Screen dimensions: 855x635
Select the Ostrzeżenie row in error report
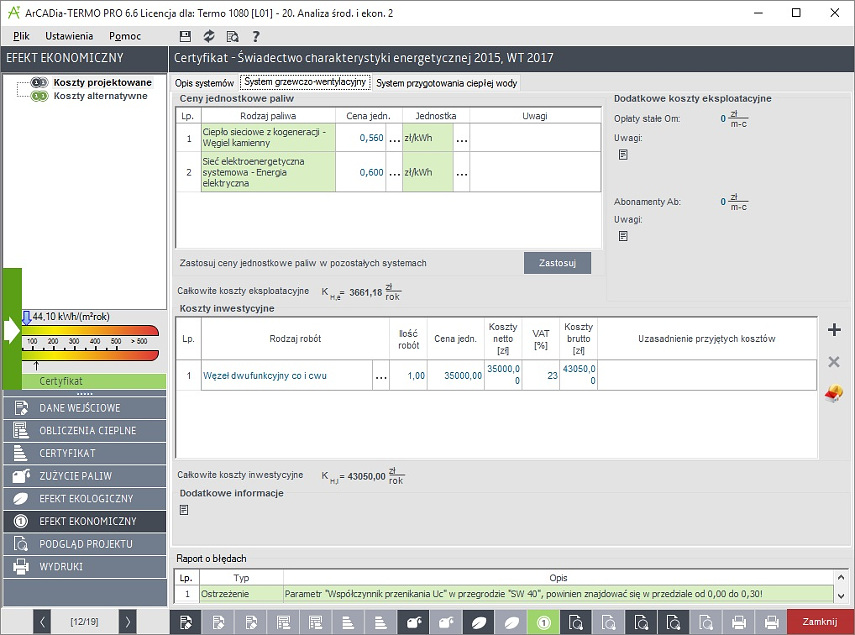(x=504, y=594)
